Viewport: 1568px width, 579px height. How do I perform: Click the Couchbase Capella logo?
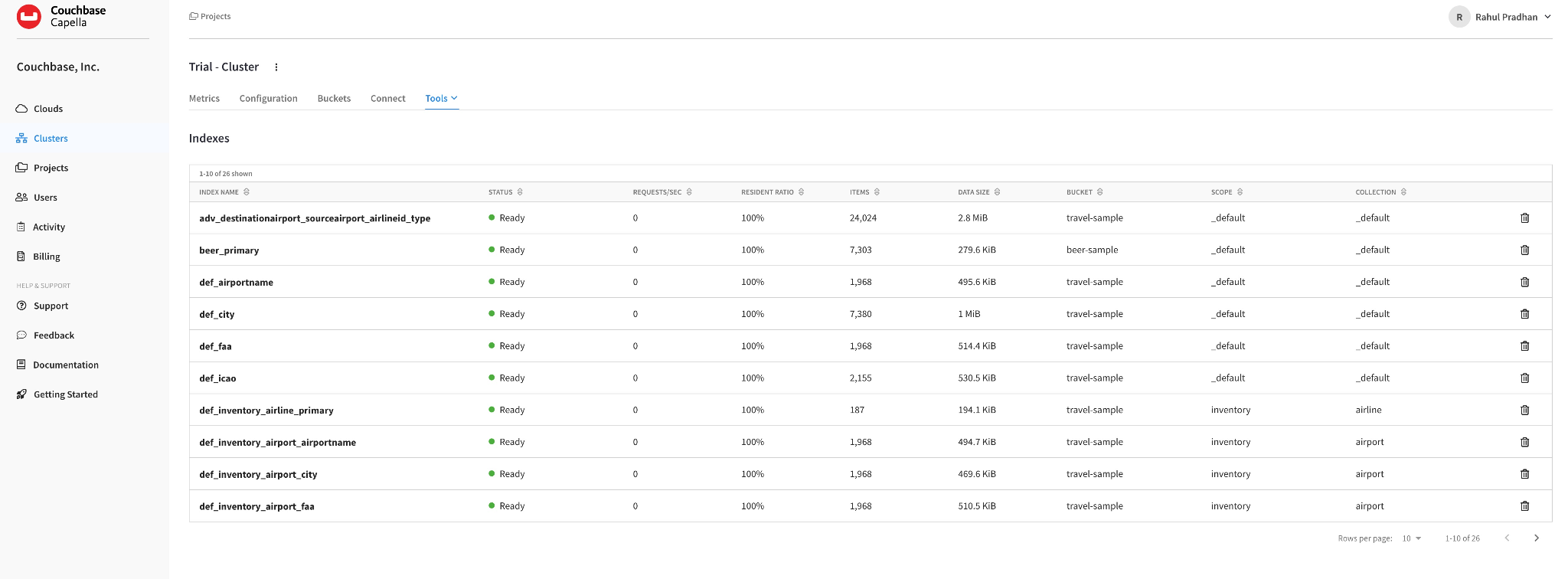coord(61,16)
